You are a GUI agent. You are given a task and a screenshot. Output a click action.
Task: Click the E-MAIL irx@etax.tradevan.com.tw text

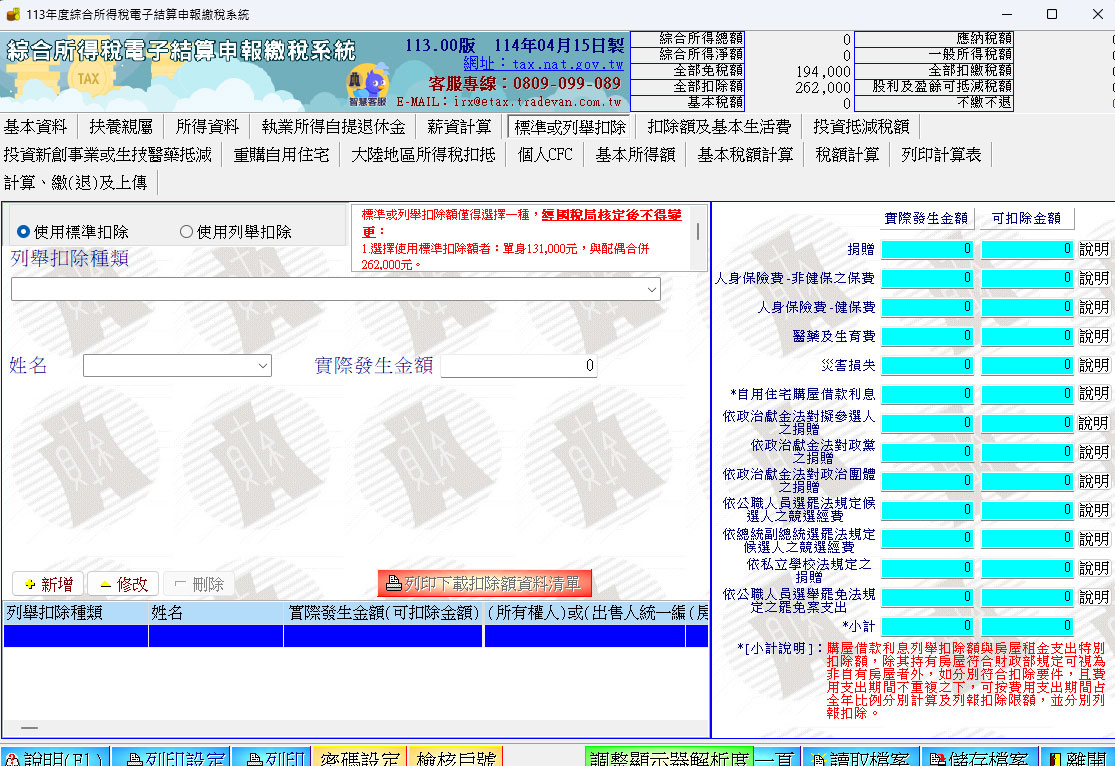[508, 102]
